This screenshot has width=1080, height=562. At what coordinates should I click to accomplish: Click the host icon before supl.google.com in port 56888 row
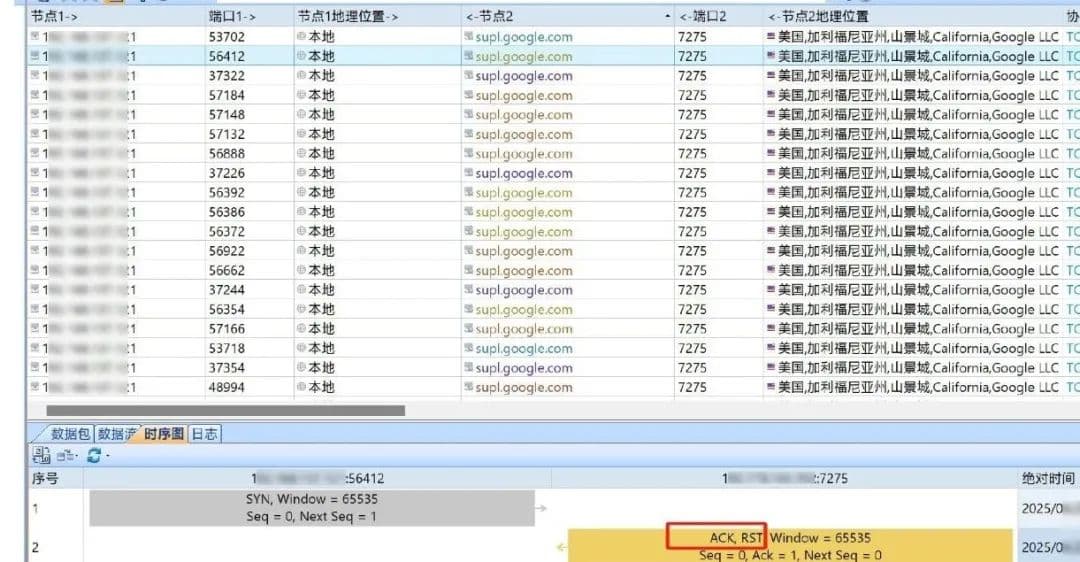[x=468, y=153]
